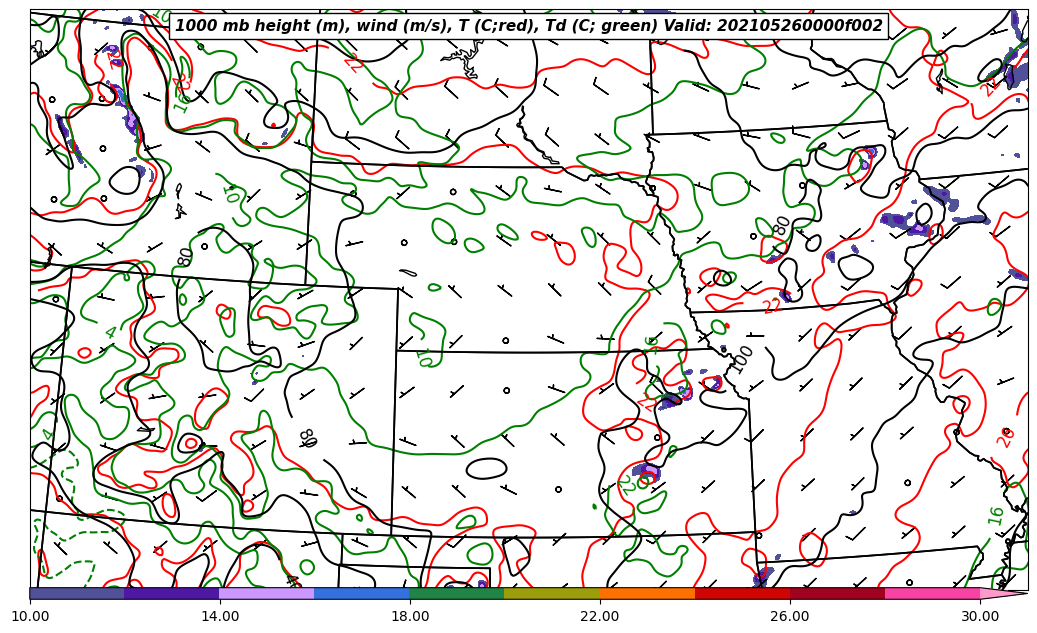Select the orange 22–24 colorbar segment
Image resolution: width=1037 pixels, height=633 pixels.
tap(647, 593)
